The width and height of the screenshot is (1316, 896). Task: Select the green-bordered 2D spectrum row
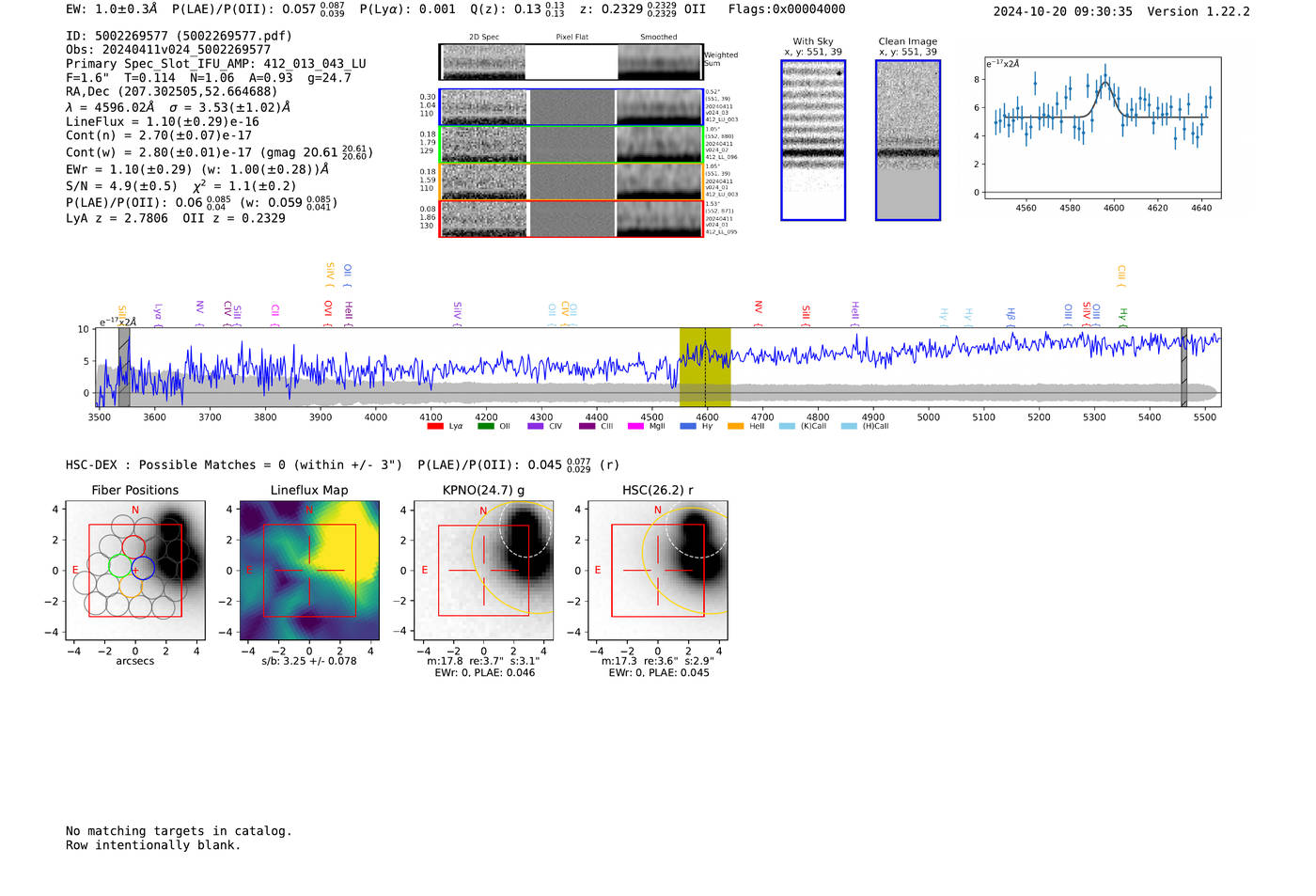click(572, 145)
